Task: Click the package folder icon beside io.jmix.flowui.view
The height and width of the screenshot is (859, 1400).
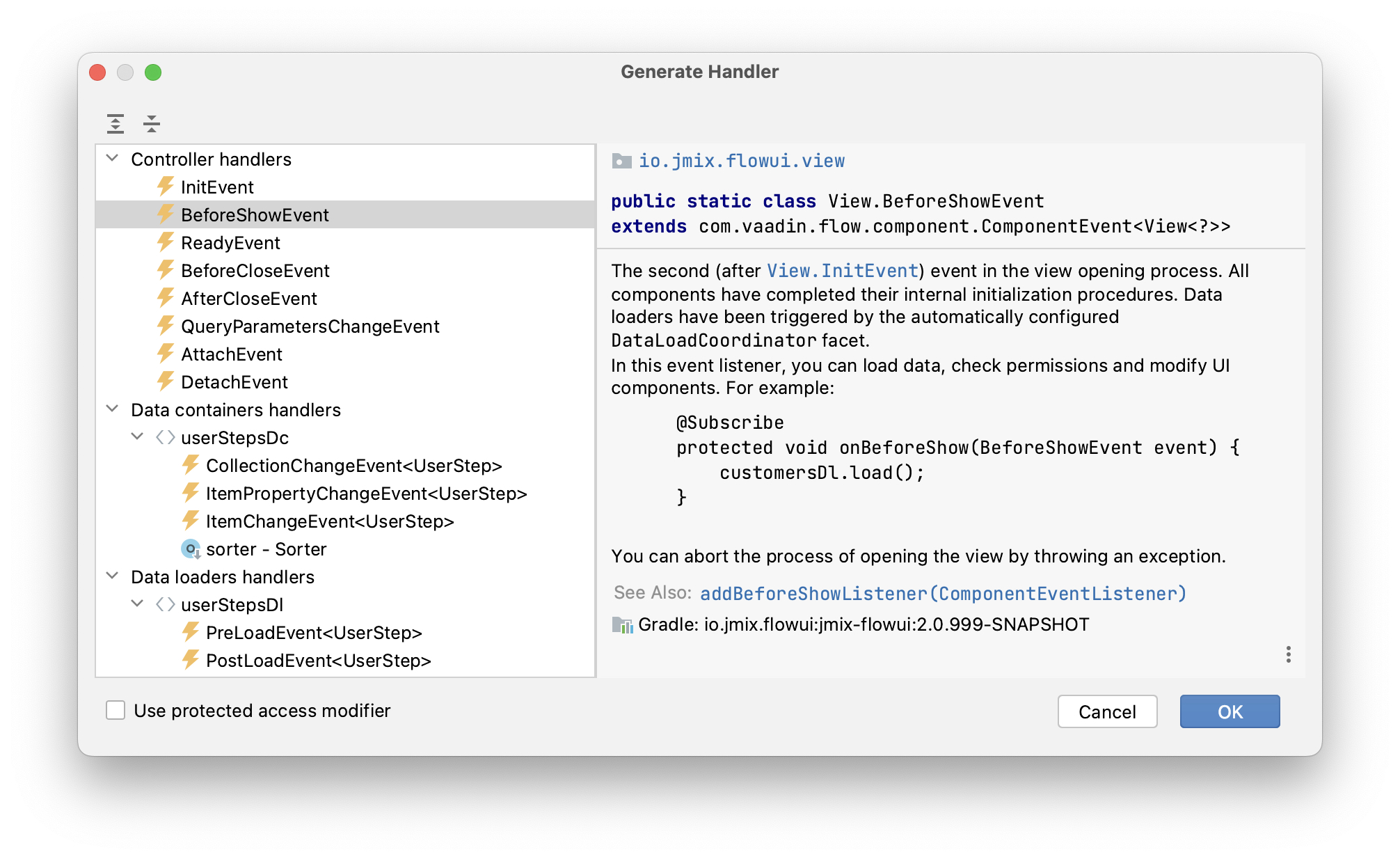Action: [621, 161]
